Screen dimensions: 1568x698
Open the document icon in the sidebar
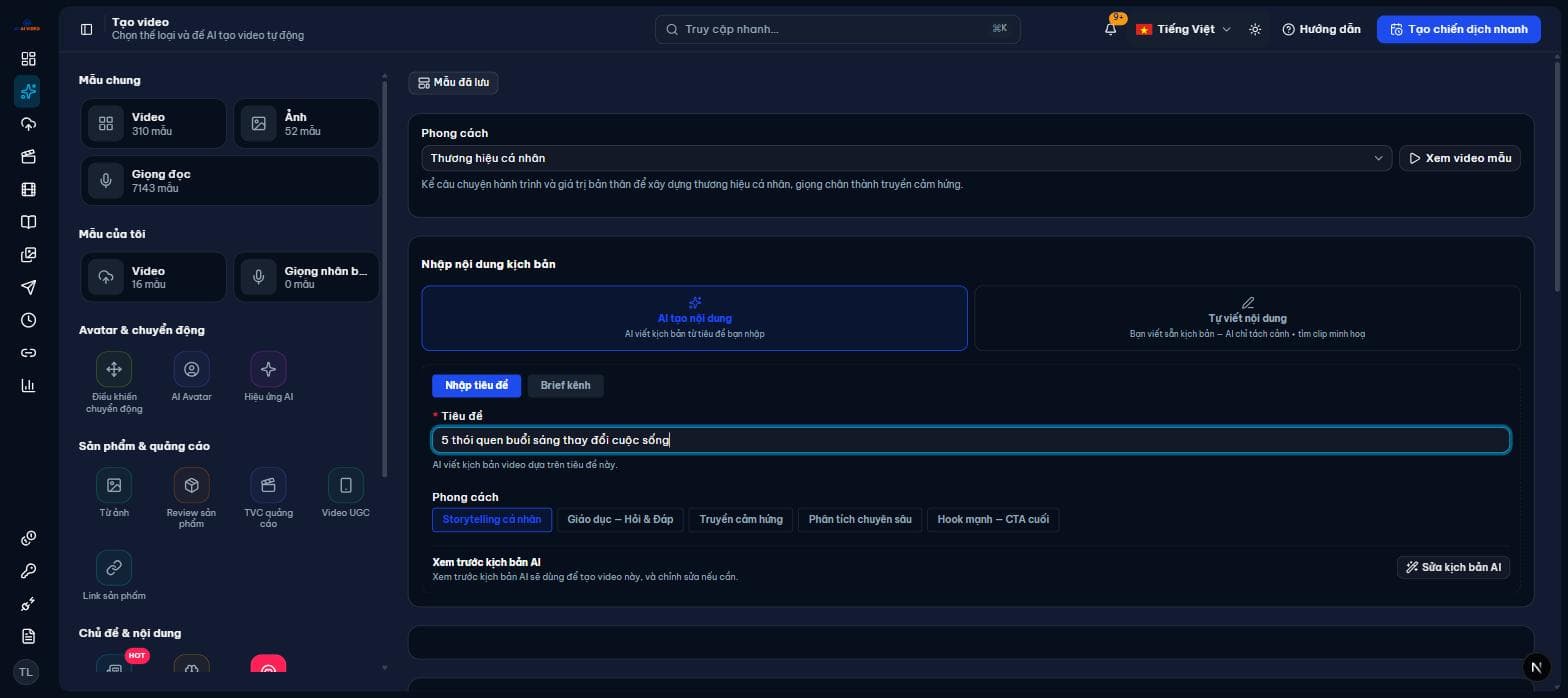[x=28, y=636]
